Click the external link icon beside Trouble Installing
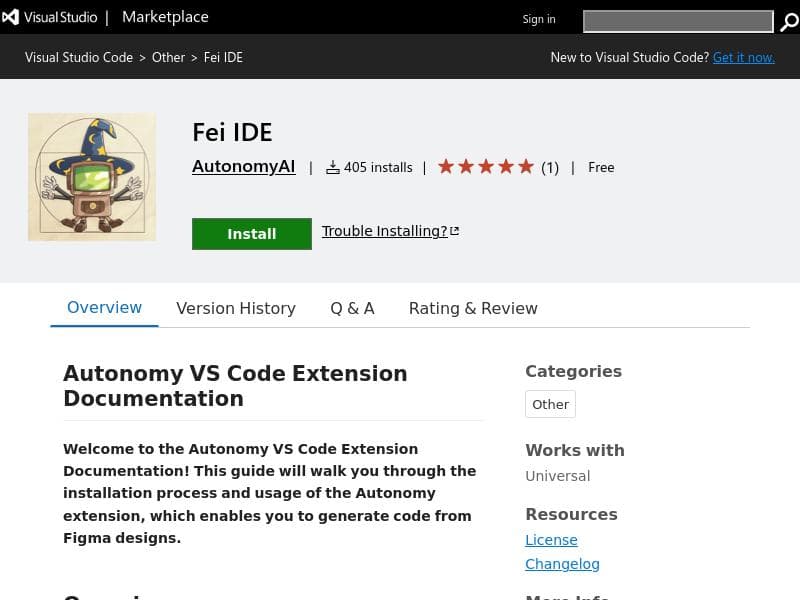The width and height of the screenshot is (800, 600). [455, 231]
